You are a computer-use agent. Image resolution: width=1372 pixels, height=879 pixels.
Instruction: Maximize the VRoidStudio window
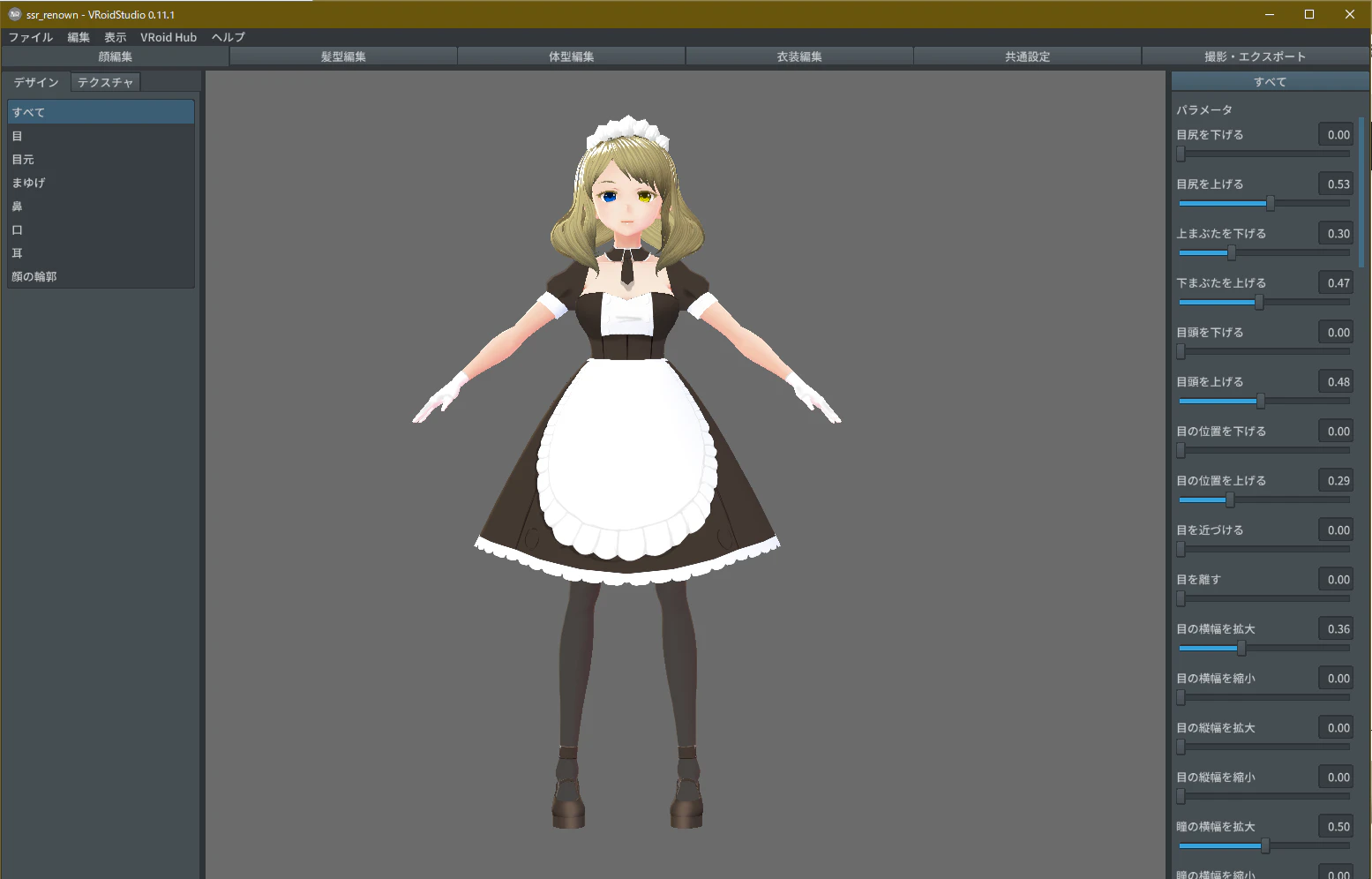(1309, 14)
